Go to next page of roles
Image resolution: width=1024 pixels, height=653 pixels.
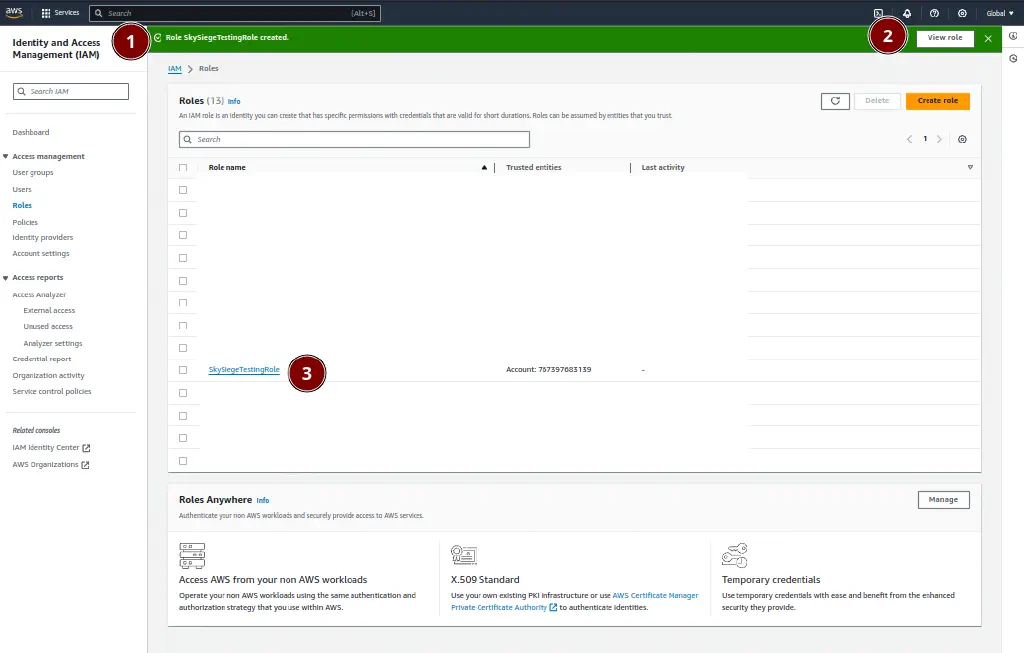click(939, 139)
